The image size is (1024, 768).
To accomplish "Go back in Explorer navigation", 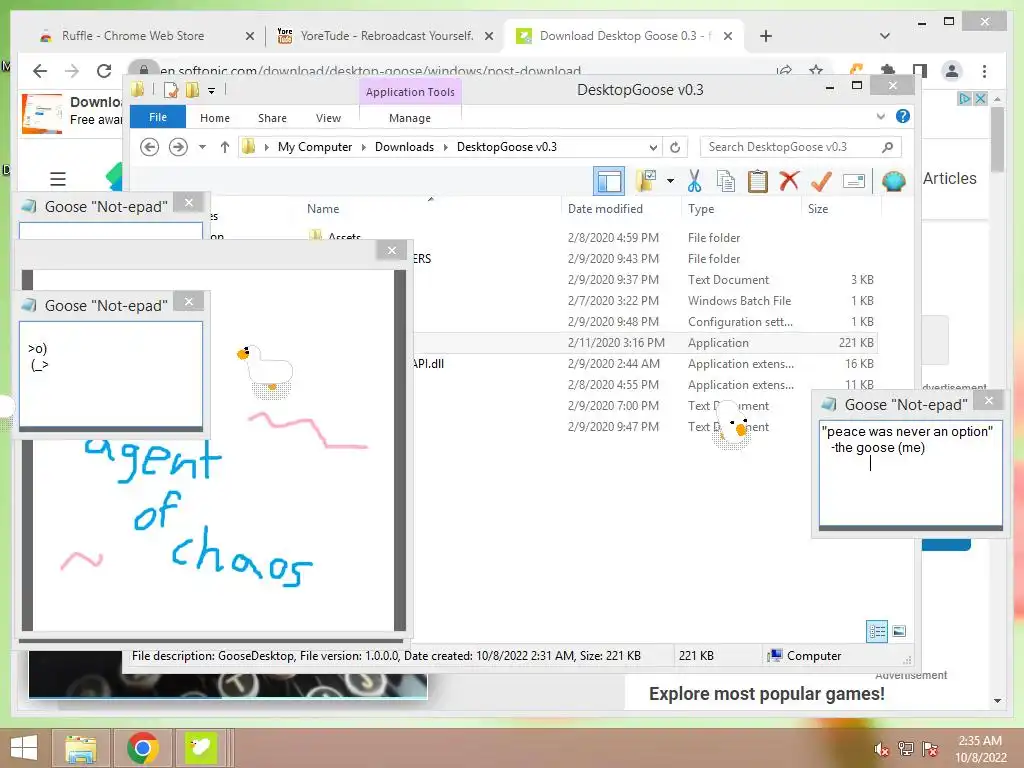I will pos(150,147).
